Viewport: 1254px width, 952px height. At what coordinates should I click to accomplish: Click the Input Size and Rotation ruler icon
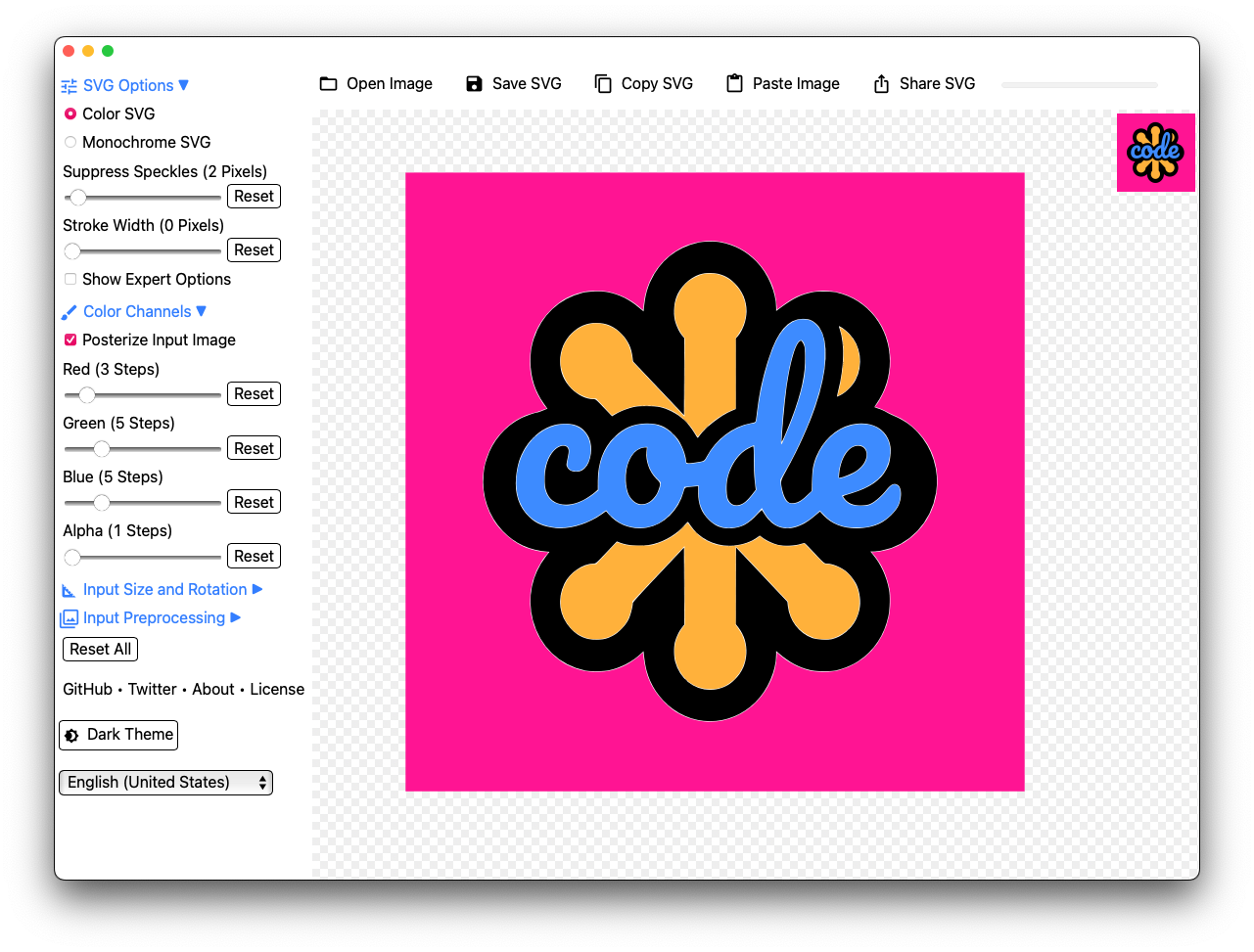point(69,590)
